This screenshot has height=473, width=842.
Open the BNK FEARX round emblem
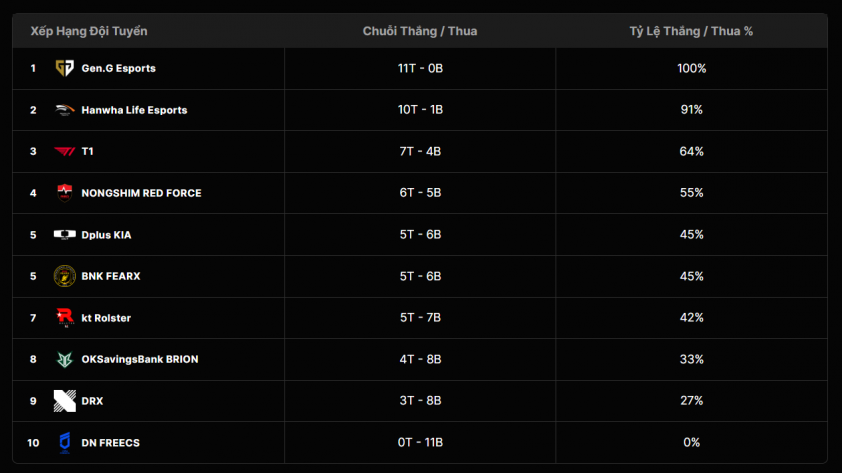click(64, 276)
